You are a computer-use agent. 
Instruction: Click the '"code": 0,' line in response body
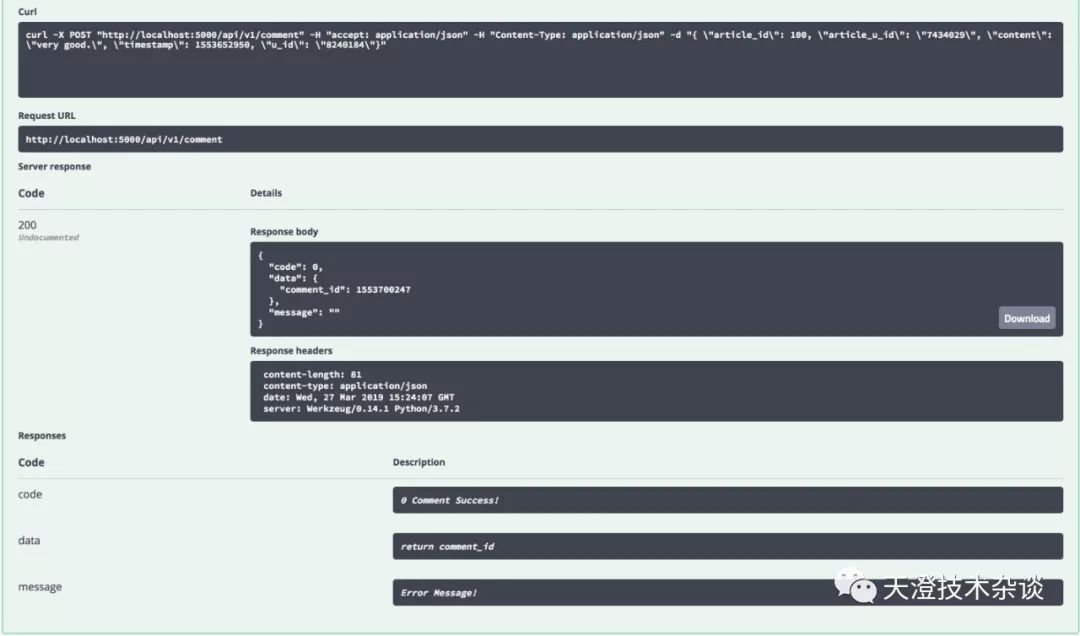click(295, 267)
